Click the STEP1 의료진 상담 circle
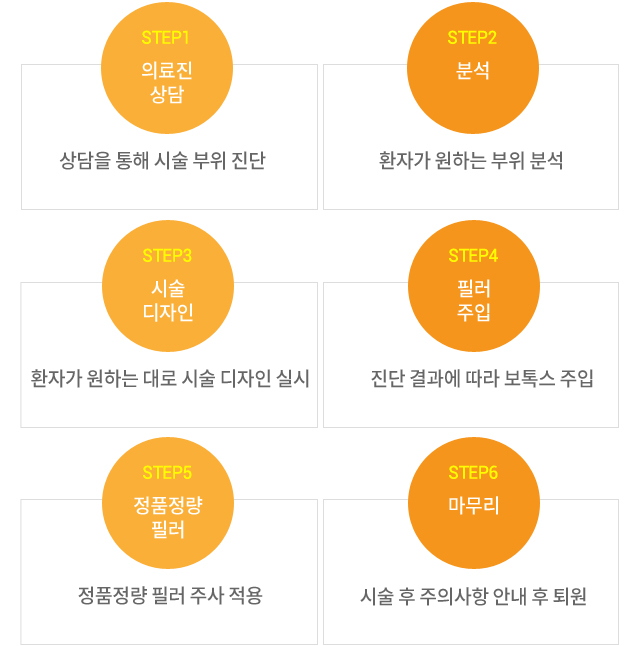Viewport: 640px width, 646px height. (x=167, y=68)
